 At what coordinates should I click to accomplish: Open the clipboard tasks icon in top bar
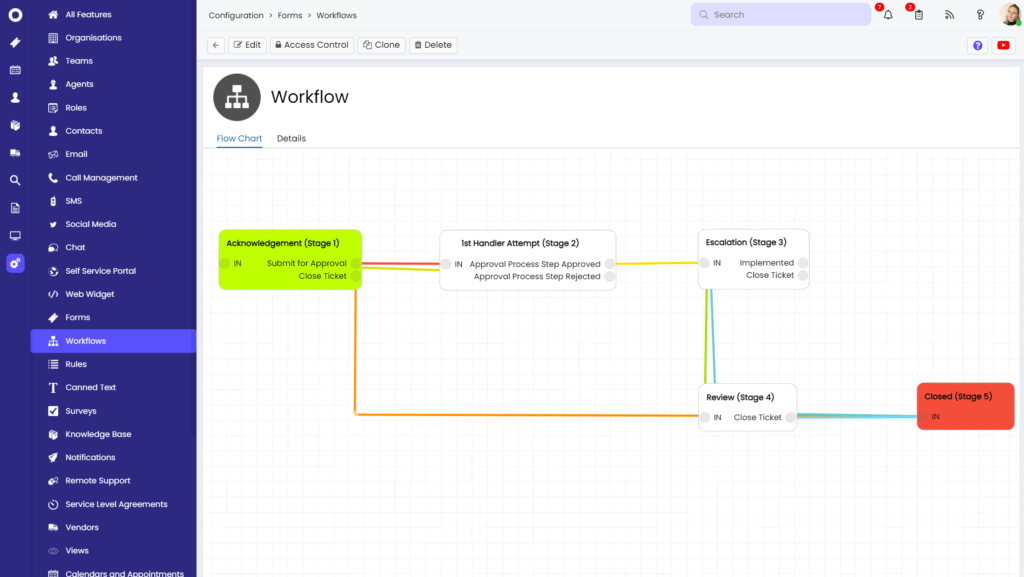[918, 15]
